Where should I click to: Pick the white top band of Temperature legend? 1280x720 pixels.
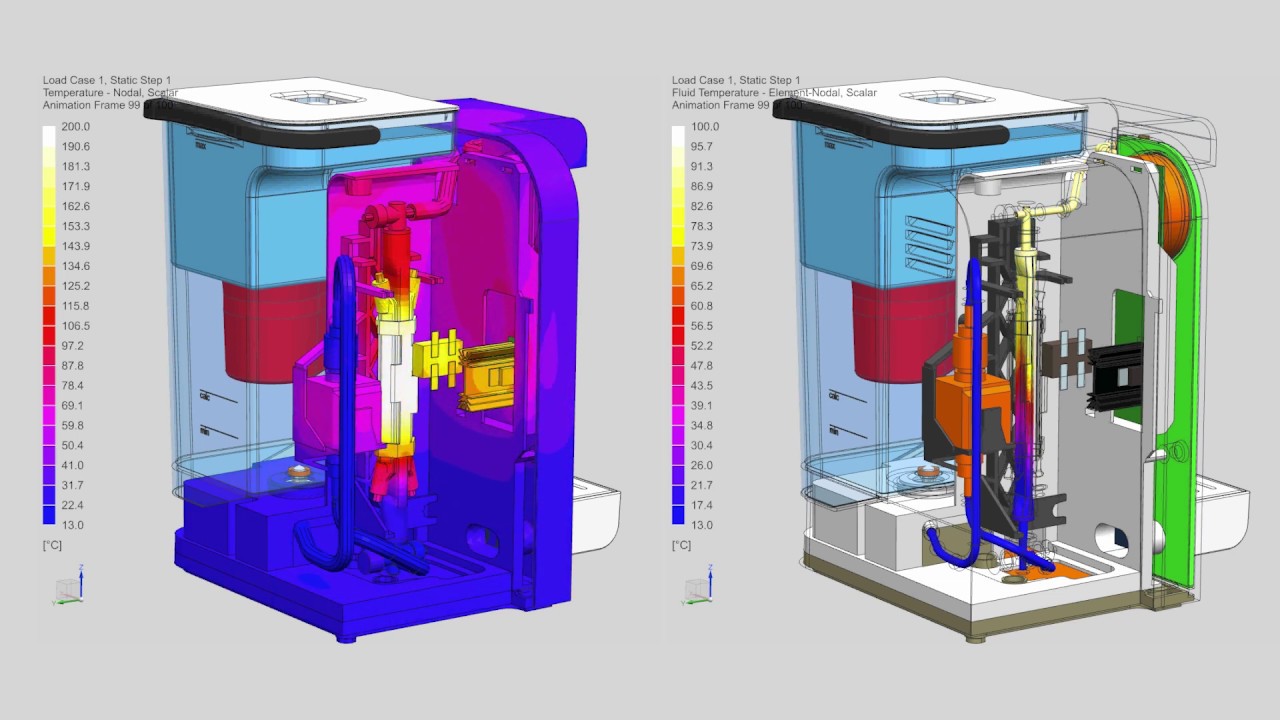coord(49,136)
